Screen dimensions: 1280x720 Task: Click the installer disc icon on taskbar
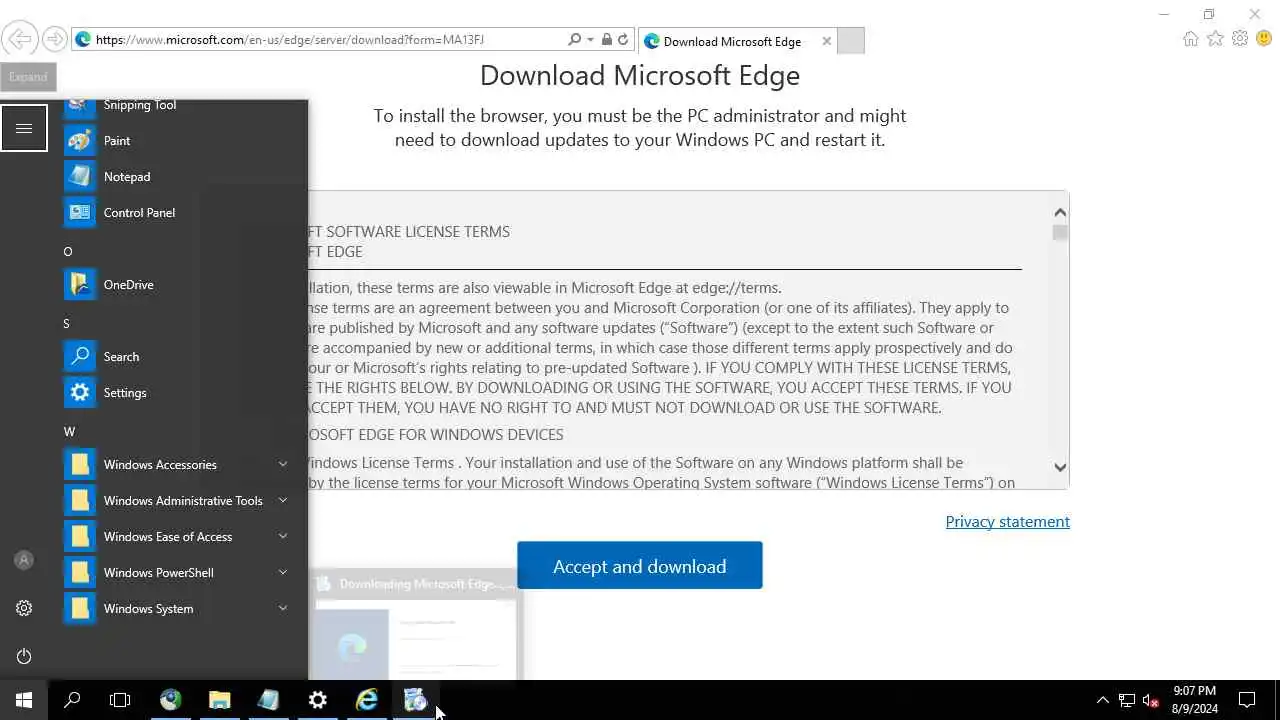[x=415, y=700]
